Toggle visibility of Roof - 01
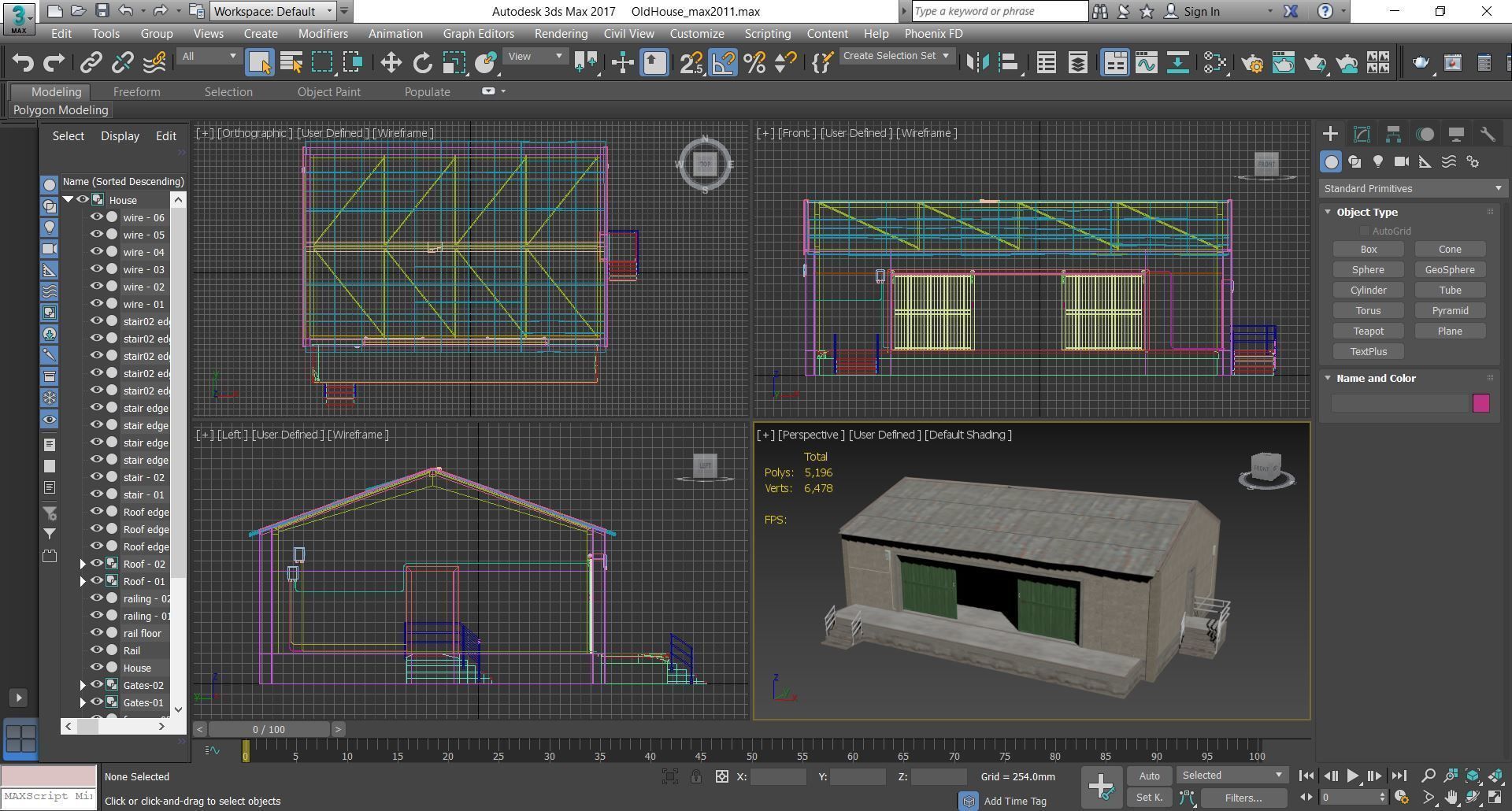The image size is (1512, 811). pos(96,581)
